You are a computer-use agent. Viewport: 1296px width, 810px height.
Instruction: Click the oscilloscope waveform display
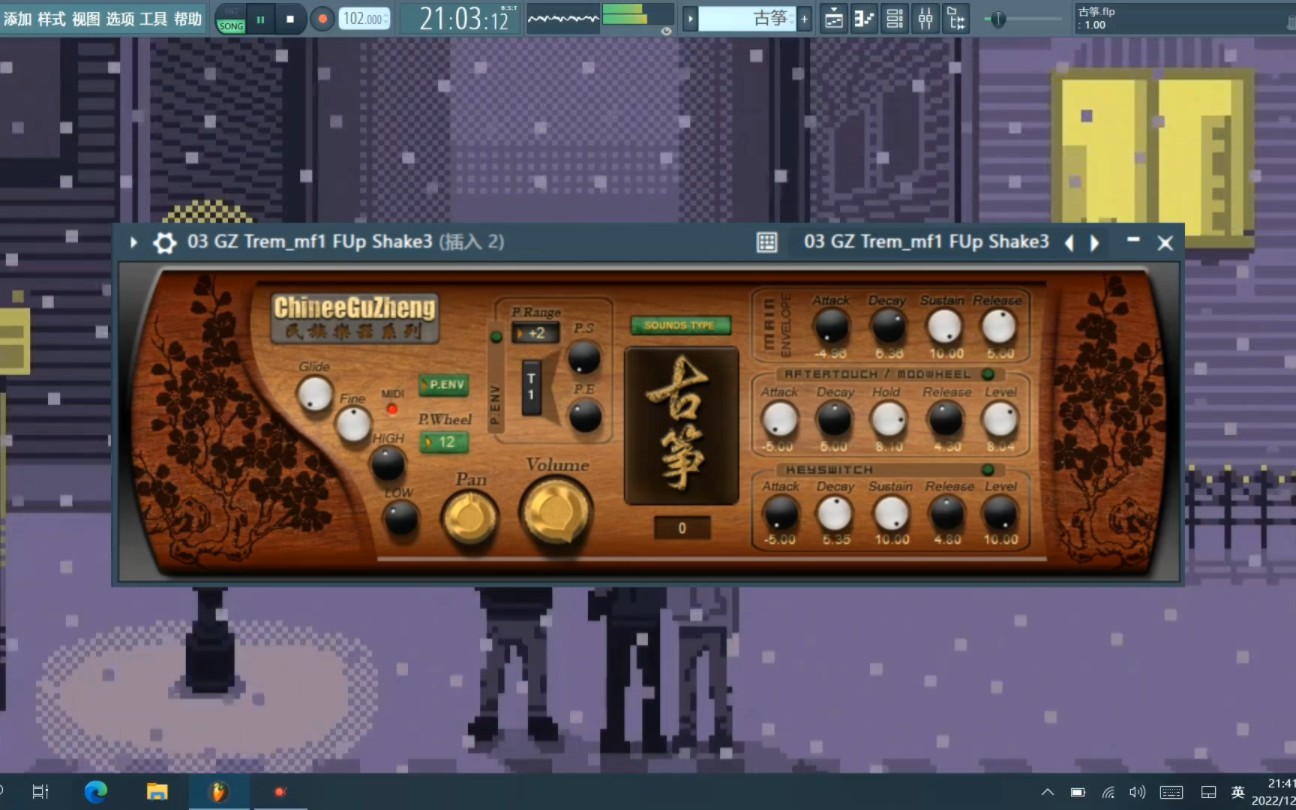(563, 18)
